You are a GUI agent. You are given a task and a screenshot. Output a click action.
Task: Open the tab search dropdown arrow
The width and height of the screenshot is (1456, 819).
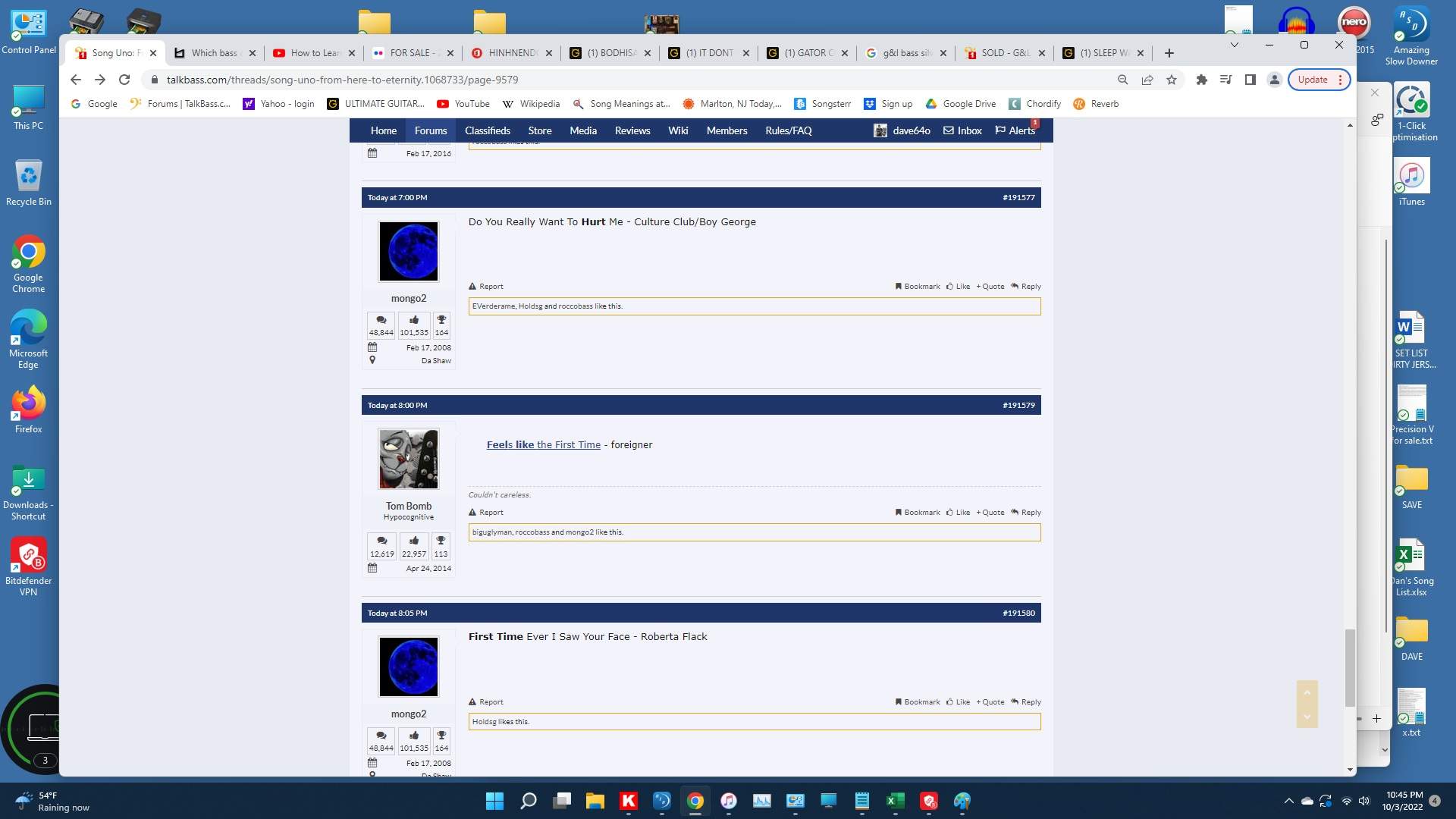point(1235,45)
